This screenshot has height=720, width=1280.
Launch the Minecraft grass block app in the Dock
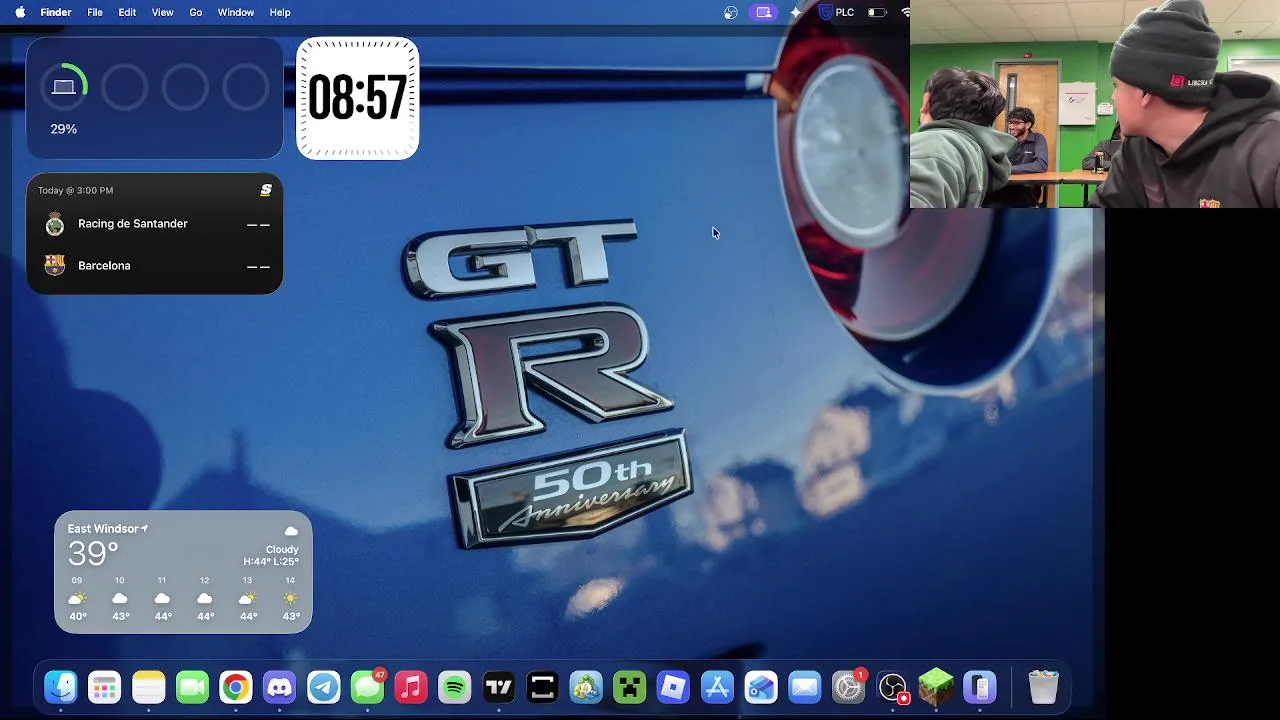point(936,687)
